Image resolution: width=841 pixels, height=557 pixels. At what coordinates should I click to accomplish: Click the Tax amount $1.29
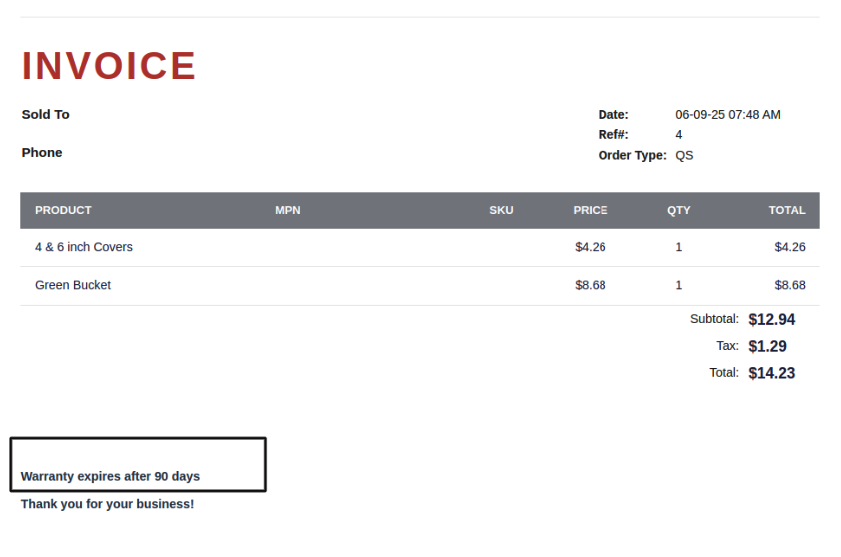tap(767, 347)
